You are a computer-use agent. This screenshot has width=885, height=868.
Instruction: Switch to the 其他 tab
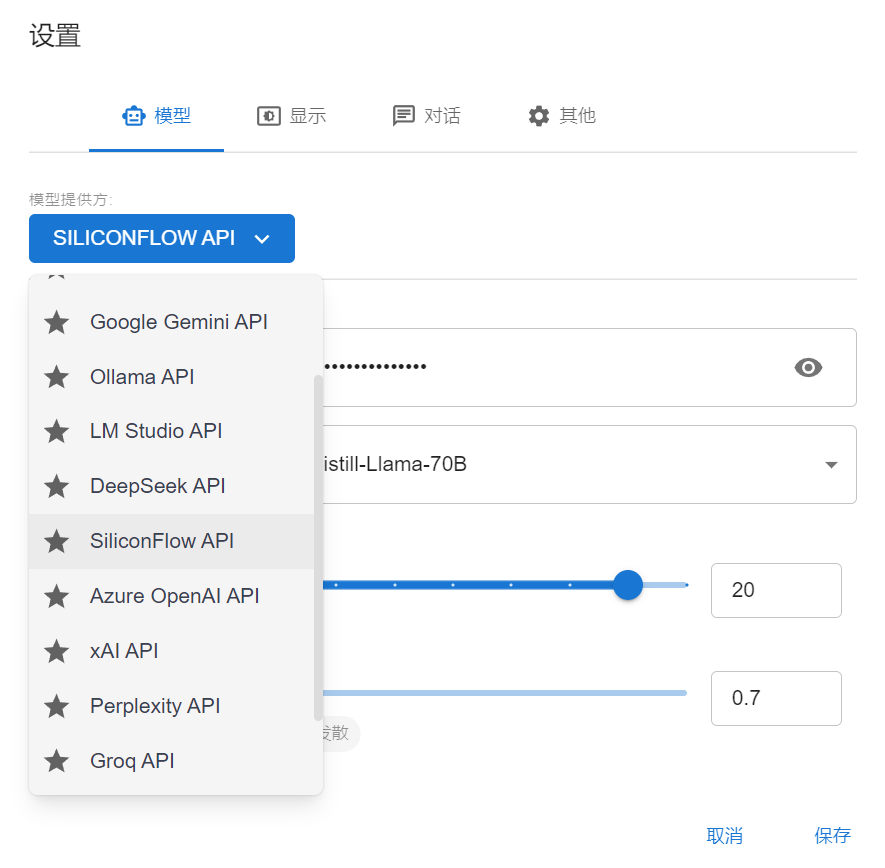[562, 116]
